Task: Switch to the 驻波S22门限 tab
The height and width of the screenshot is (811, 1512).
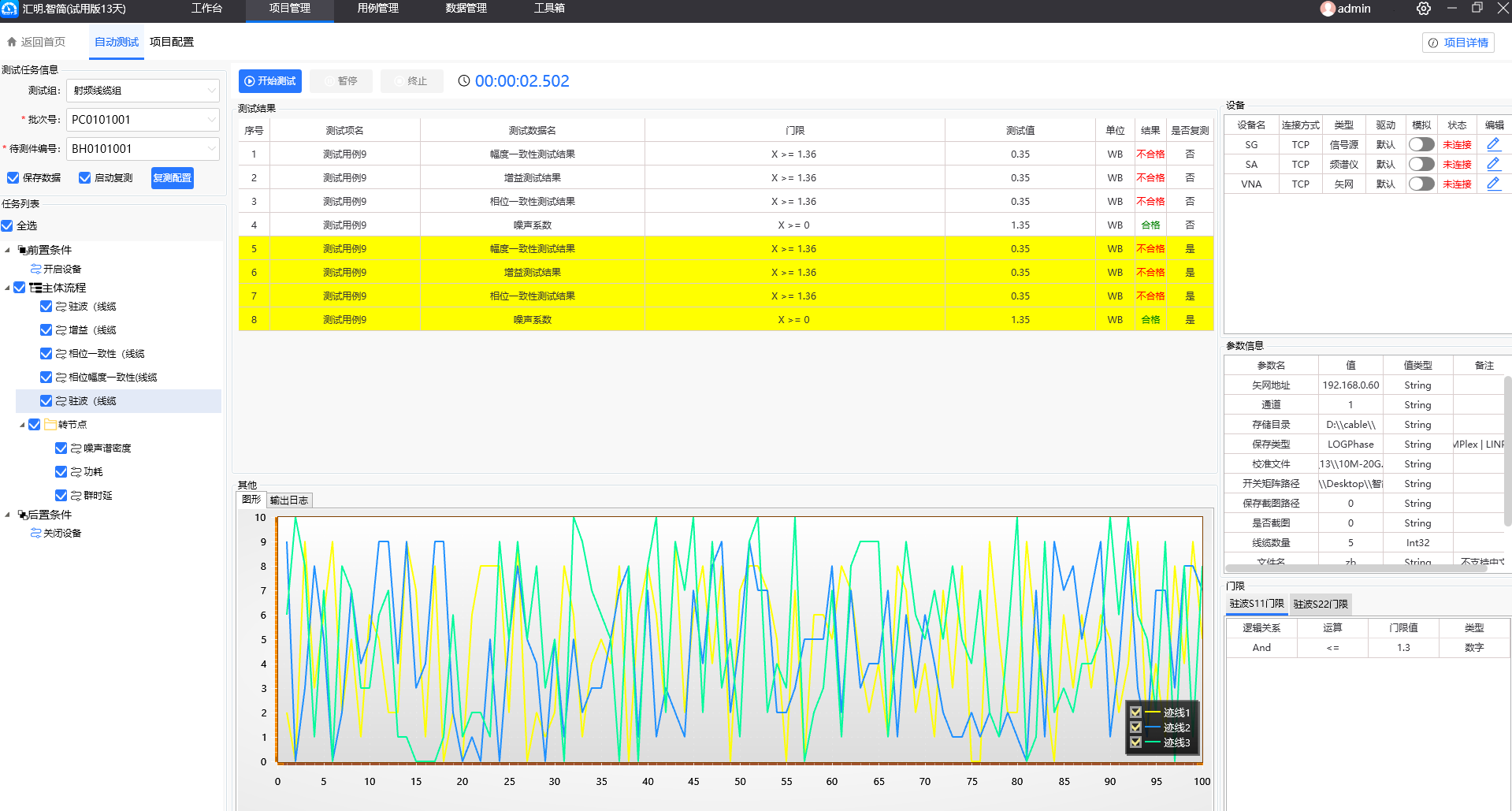Action: point(1321,605)
